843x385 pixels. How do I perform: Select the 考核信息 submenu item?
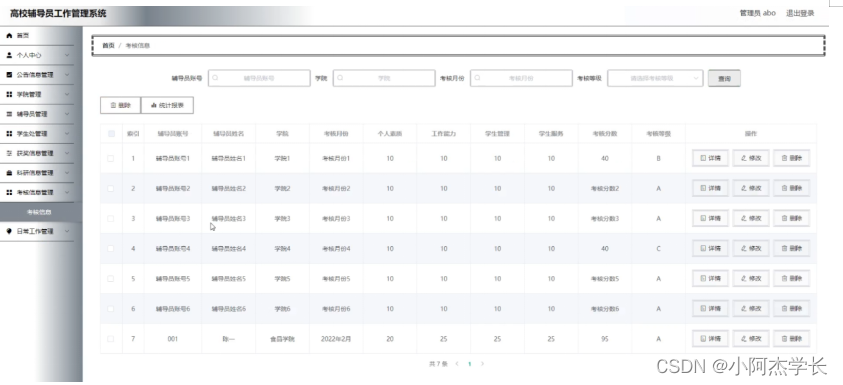coord(41,212)
